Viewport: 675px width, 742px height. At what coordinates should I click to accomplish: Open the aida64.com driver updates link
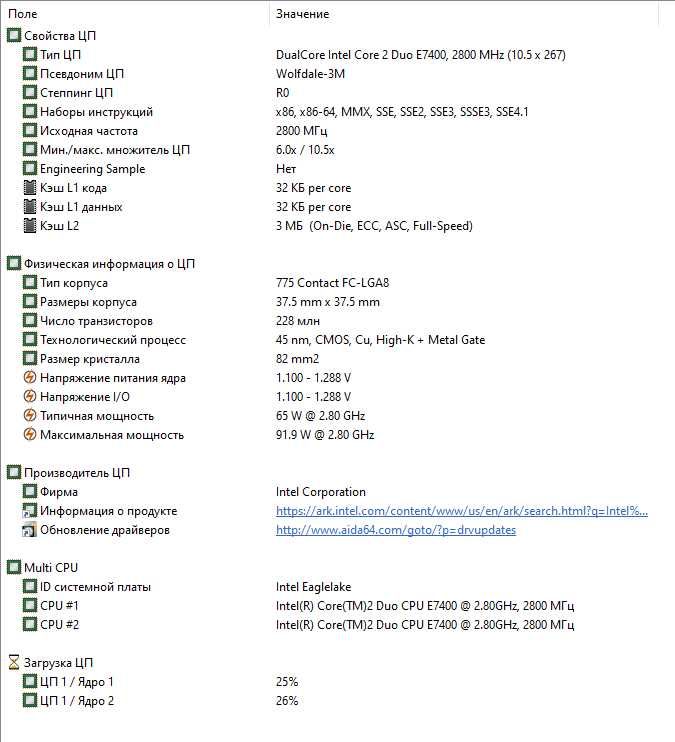396,530
